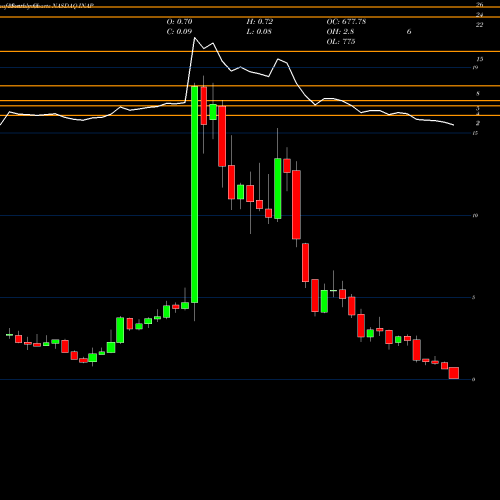Click the lone number 6 near OH readout

[x=409, y=32]
